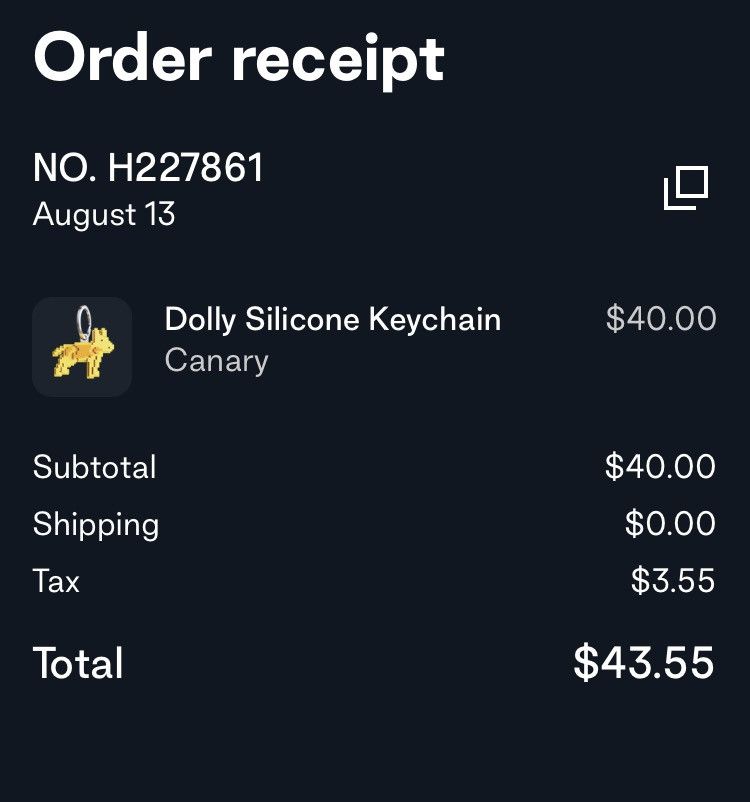Image resolution: width=750 pixels, height=802 pixels.
Task: Click the $0.00 shipping cost
Action: [673, 524]
